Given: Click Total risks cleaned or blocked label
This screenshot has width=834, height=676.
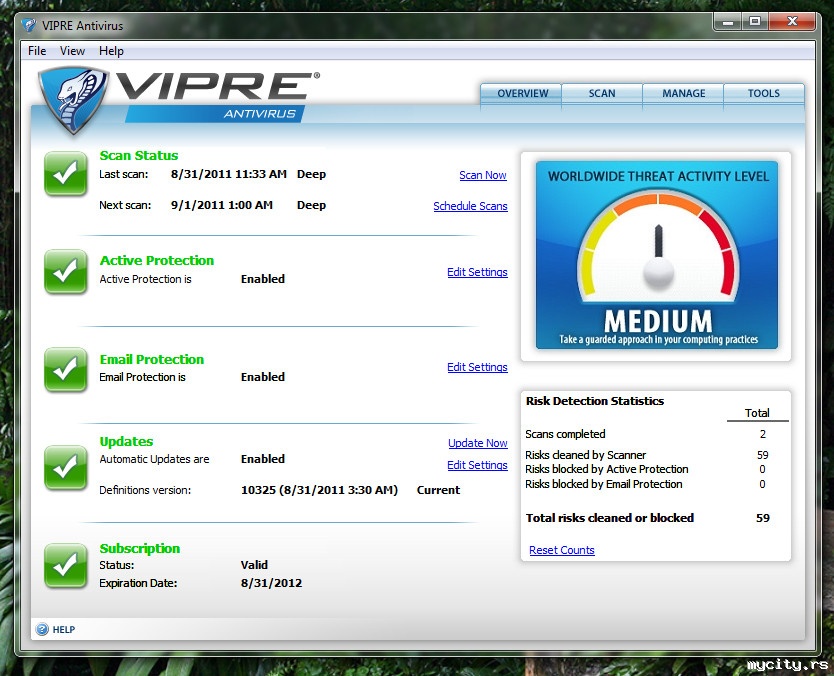Looking at the screenshot, I should click(x=610, y=518).
